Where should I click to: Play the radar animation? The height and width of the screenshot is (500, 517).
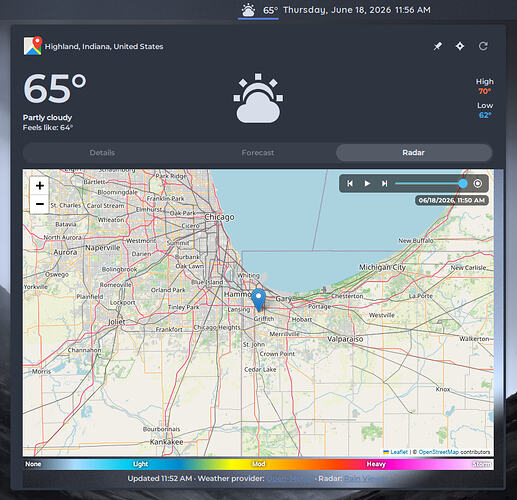point(367,183)
